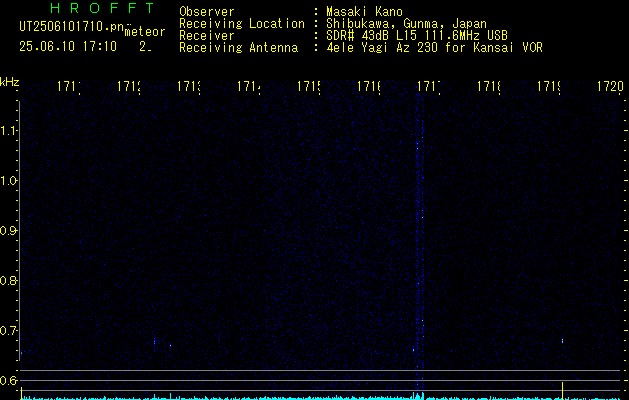
Task: Click the date 25.06.10 17:10 text
Action: tap(68, 46)
